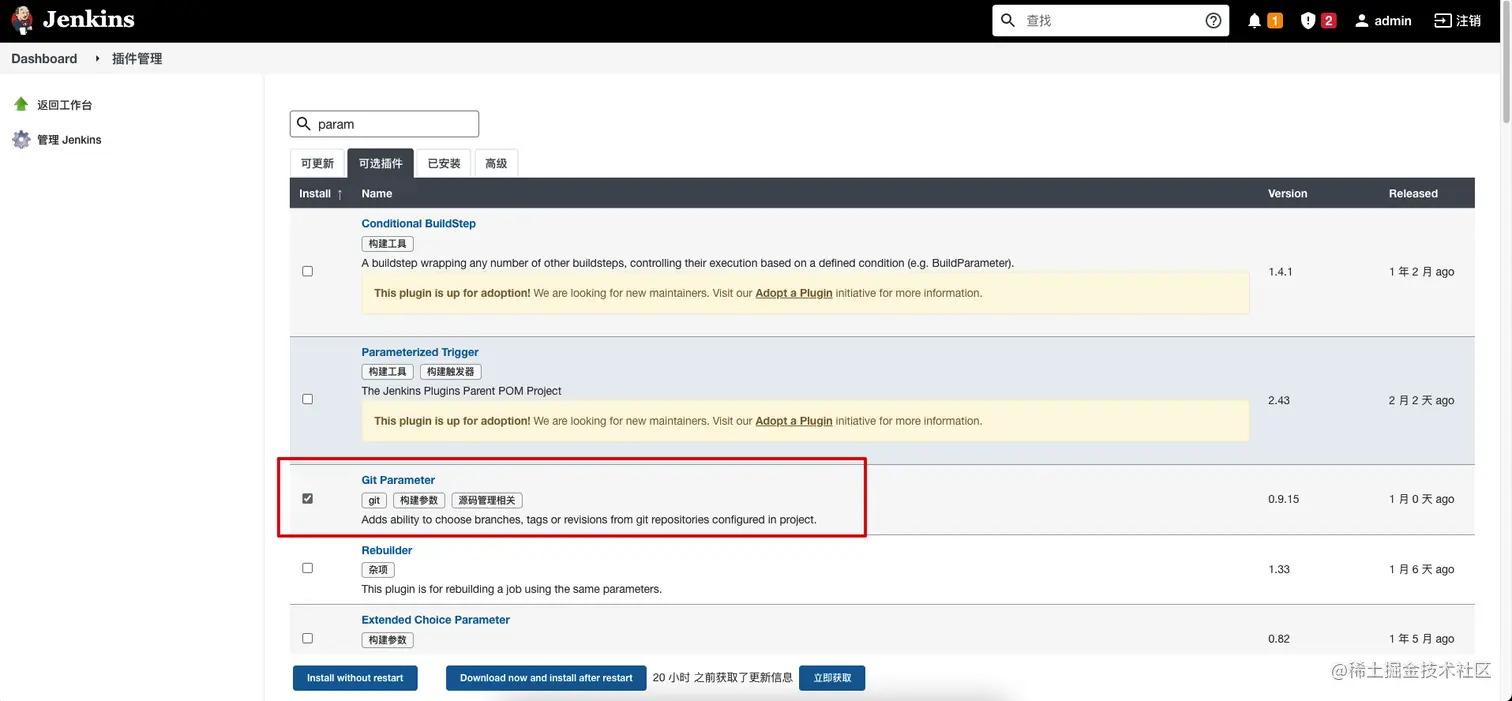Click the 构建参数 tag under Git Parameter
The width and height of the screenshot is (1512, 701).
coord(419,500)
